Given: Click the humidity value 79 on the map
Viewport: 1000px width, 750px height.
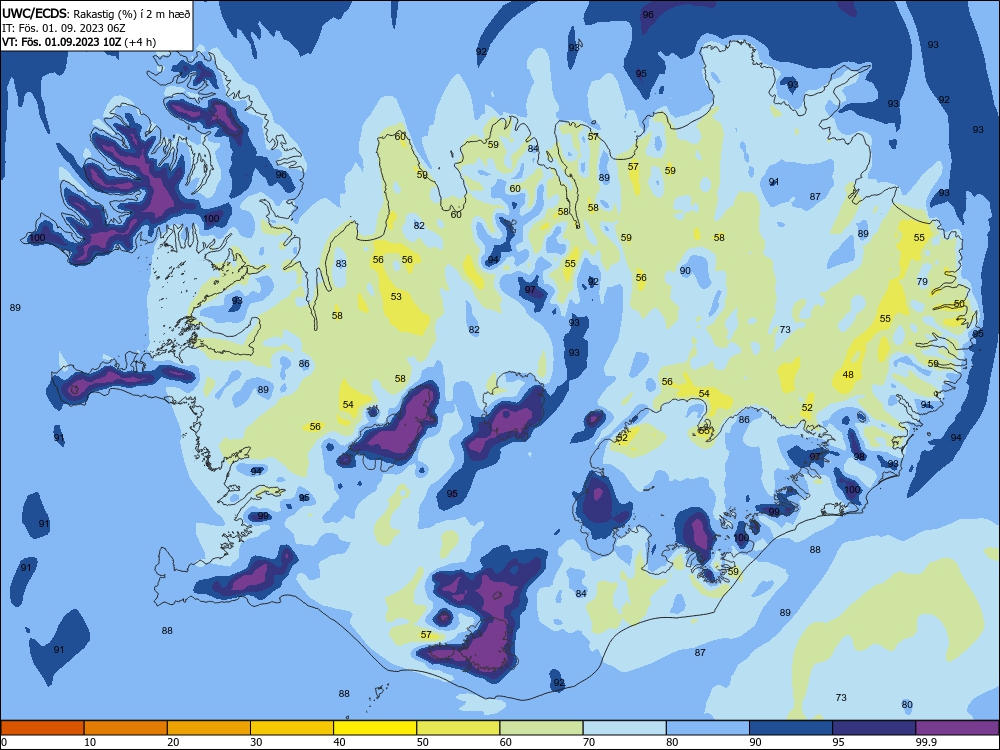Looking at the screenshot, I should (922, 281).
